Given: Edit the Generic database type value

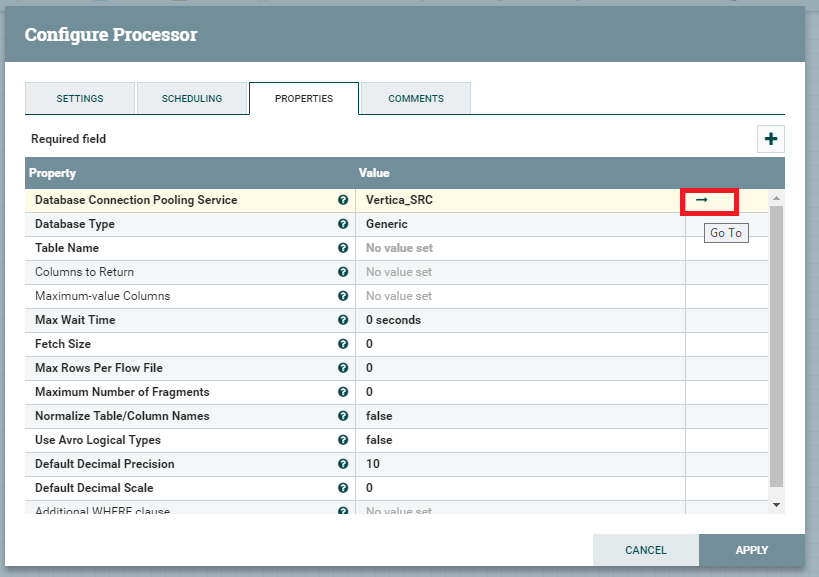Looking at the screenshot, I should pyautogui.click(x=520, y=224).
